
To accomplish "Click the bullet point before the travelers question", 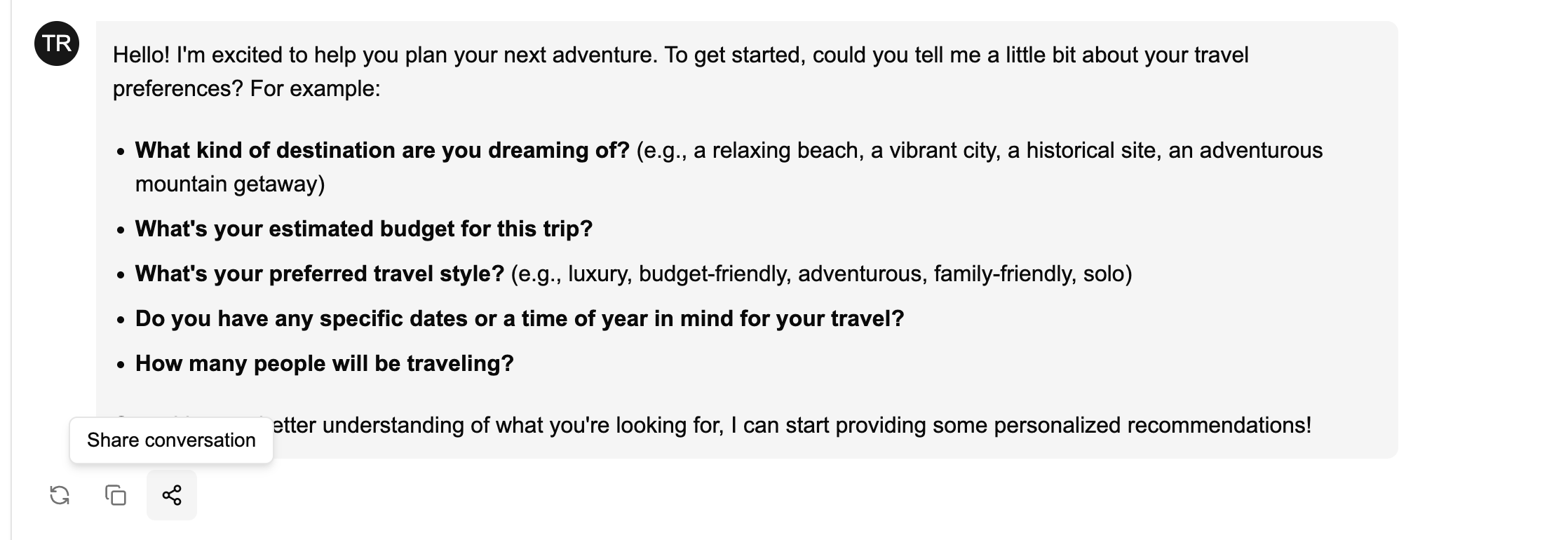I will click(121, 365).
